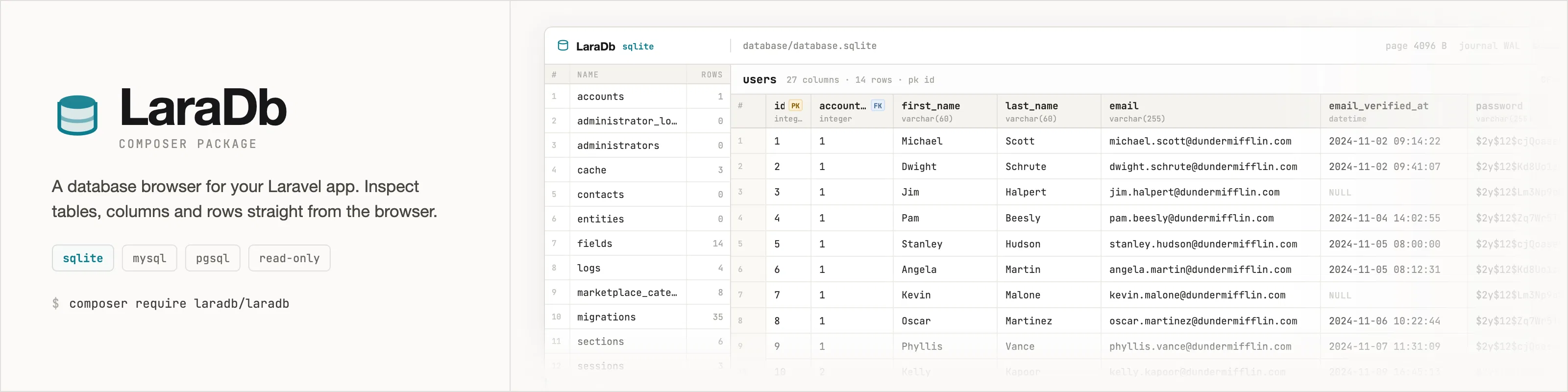Select the Schrute last name cell
The height and width of the screenshot is (392, 1568).
click(x=1050, y=167)
